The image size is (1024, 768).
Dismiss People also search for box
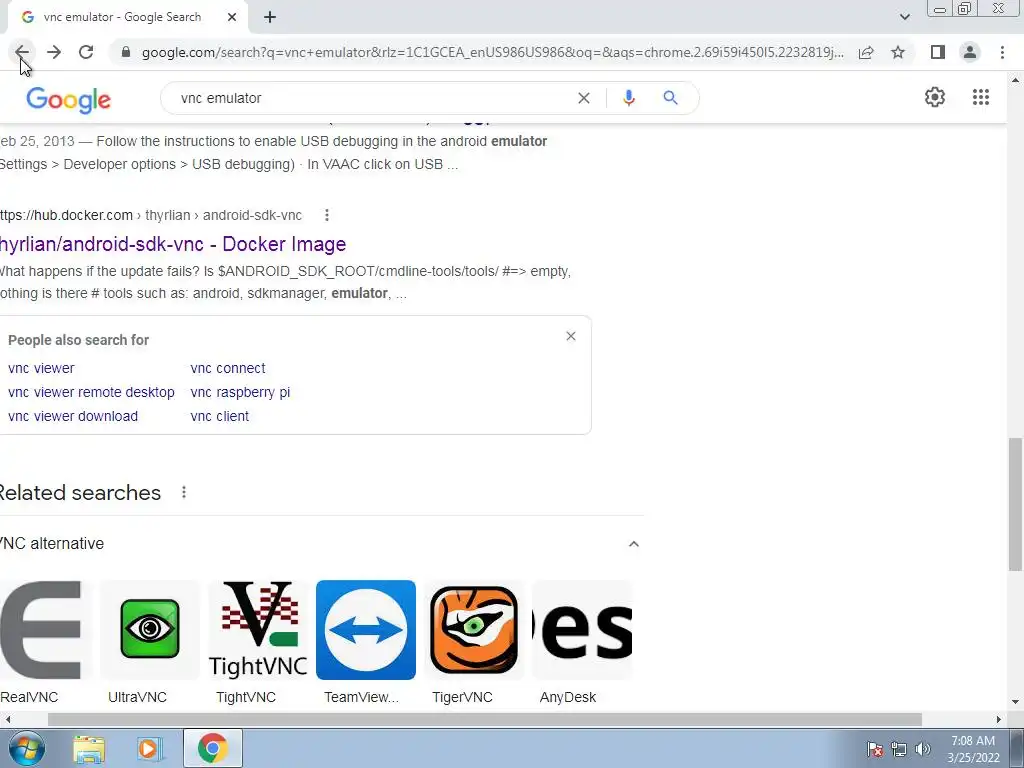pos(571,336)
